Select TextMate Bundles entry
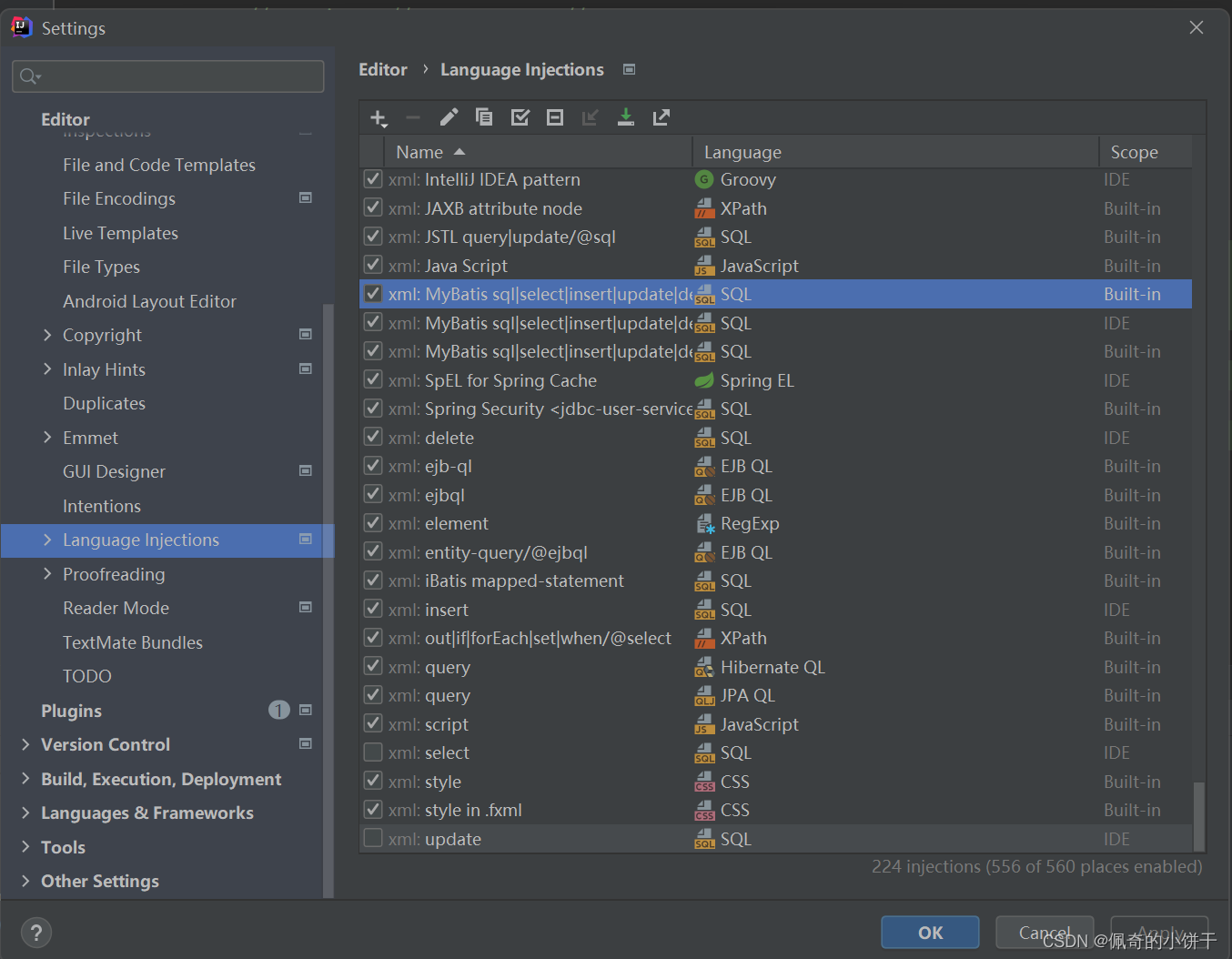 click(133, 642)
